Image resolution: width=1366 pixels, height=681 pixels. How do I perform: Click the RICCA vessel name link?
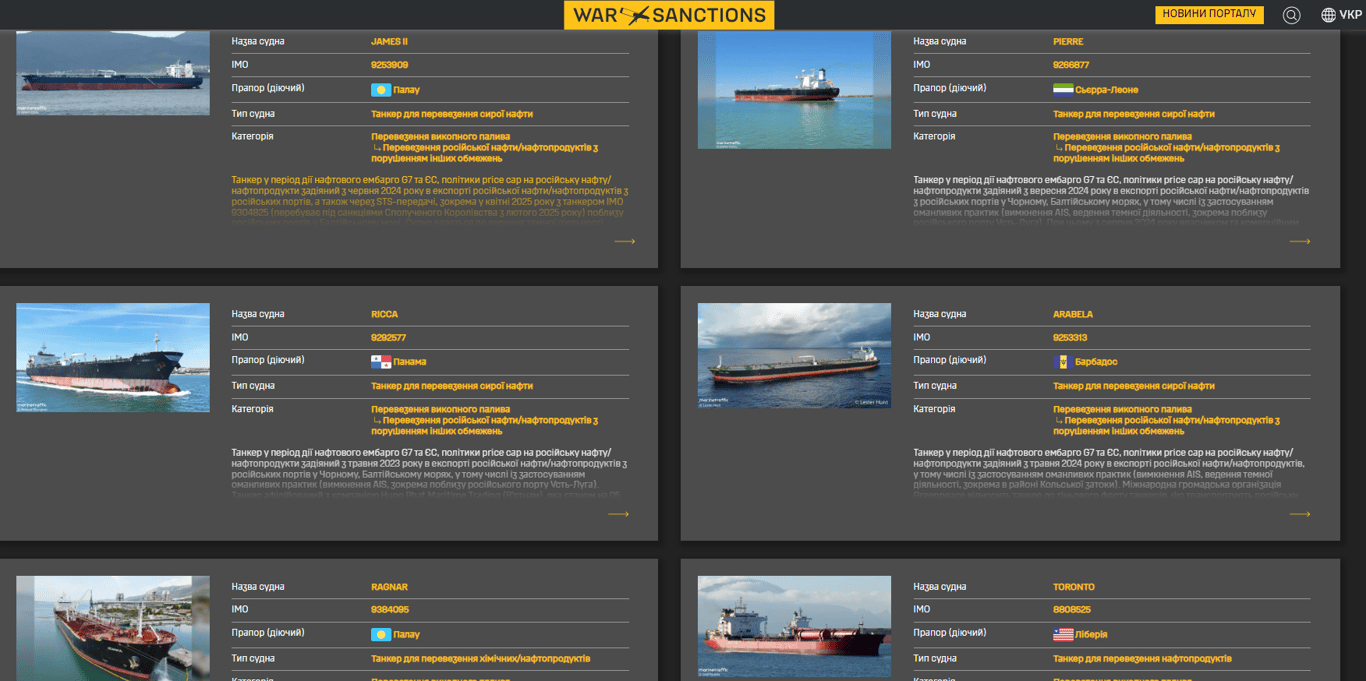(x=384, y=314)
